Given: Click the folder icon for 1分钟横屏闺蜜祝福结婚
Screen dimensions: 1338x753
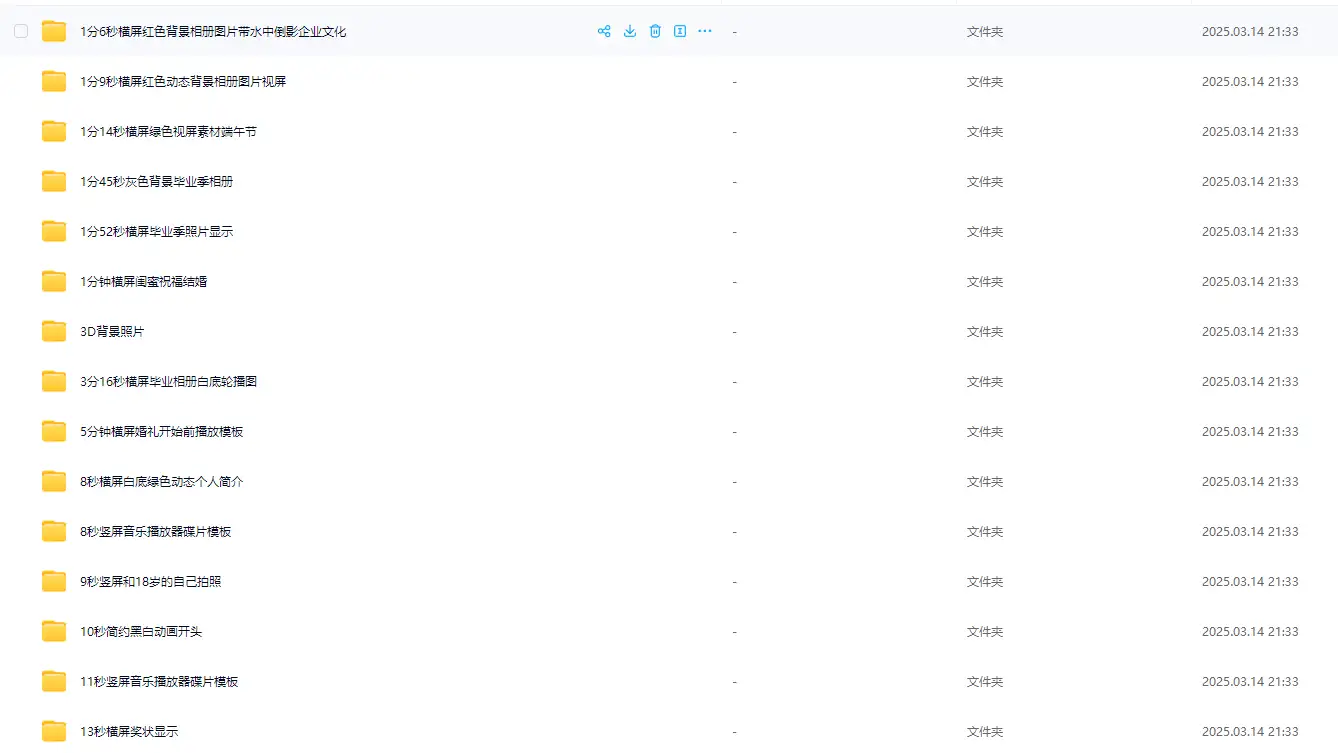Looking at the screenshot, I should (x=54, y=281).
